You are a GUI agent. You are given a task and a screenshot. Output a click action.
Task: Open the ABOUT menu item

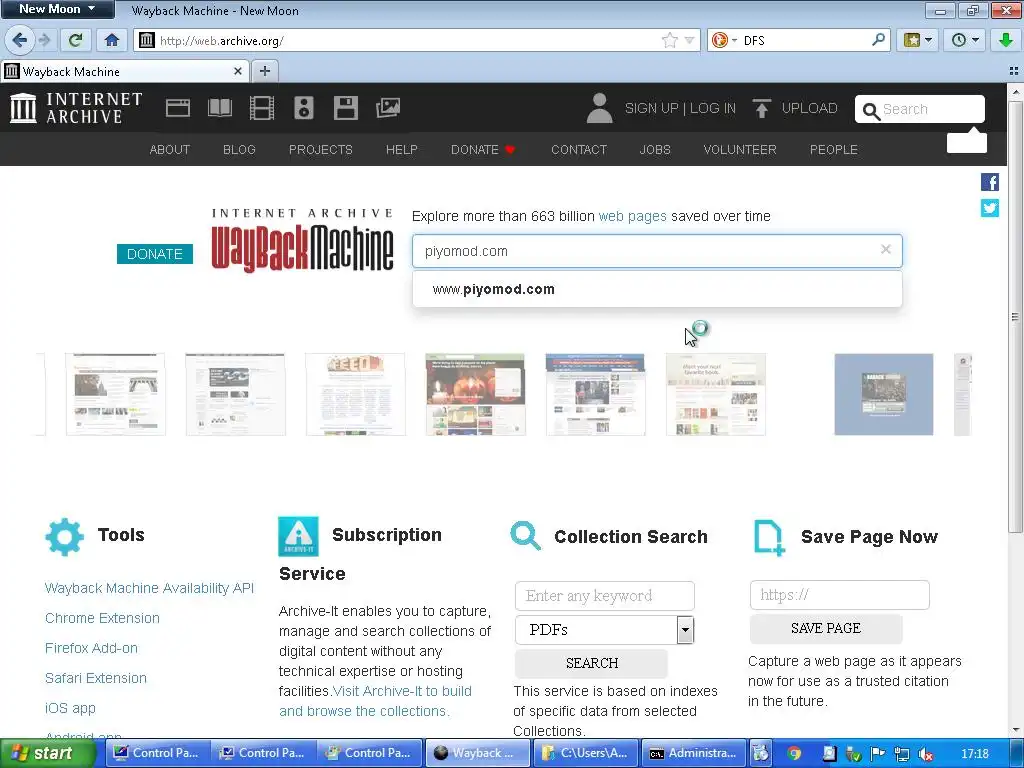coord(170,150)
